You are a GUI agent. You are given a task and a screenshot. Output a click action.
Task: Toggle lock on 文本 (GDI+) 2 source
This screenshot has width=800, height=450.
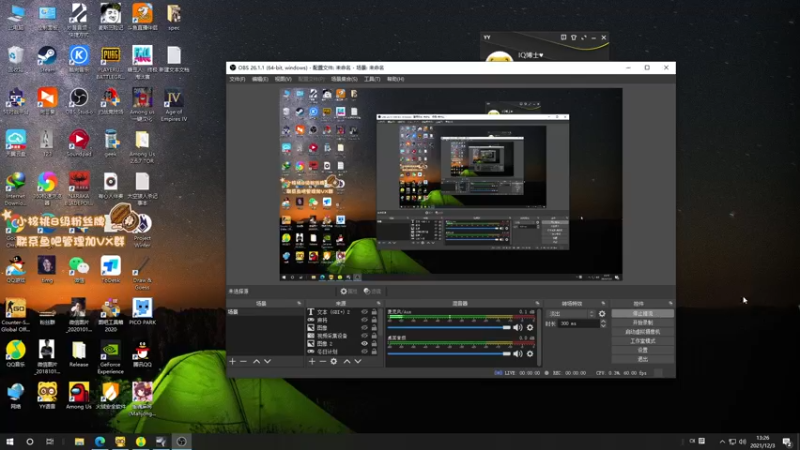(374, 312)
